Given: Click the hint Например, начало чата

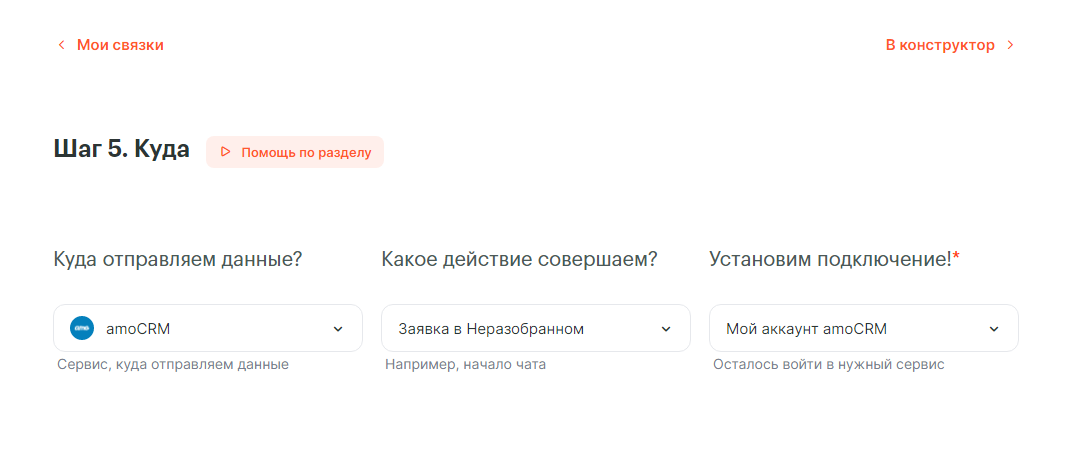Looking at the screenshot, I should point(466,365).
